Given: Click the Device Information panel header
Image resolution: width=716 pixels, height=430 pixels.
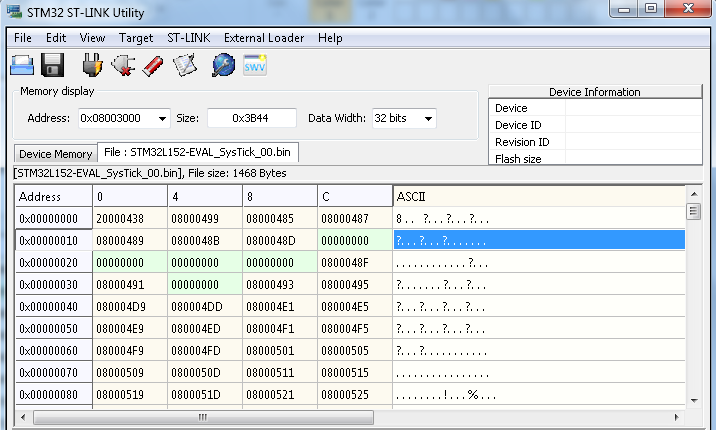Looking at the screenshot, I should 595,92.
